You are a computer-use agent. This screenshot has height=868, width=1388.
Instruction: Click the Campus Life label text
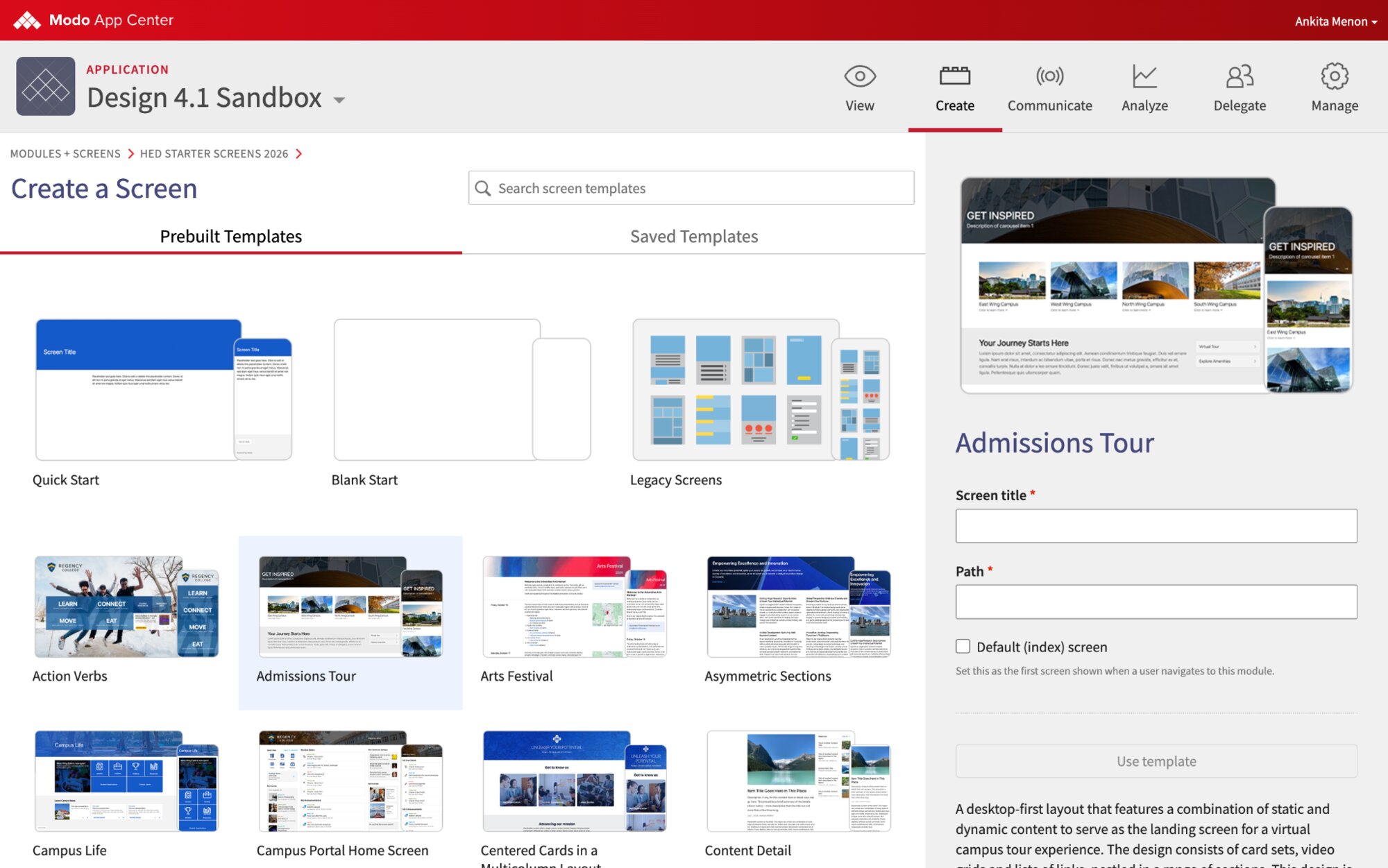(69, 850)
